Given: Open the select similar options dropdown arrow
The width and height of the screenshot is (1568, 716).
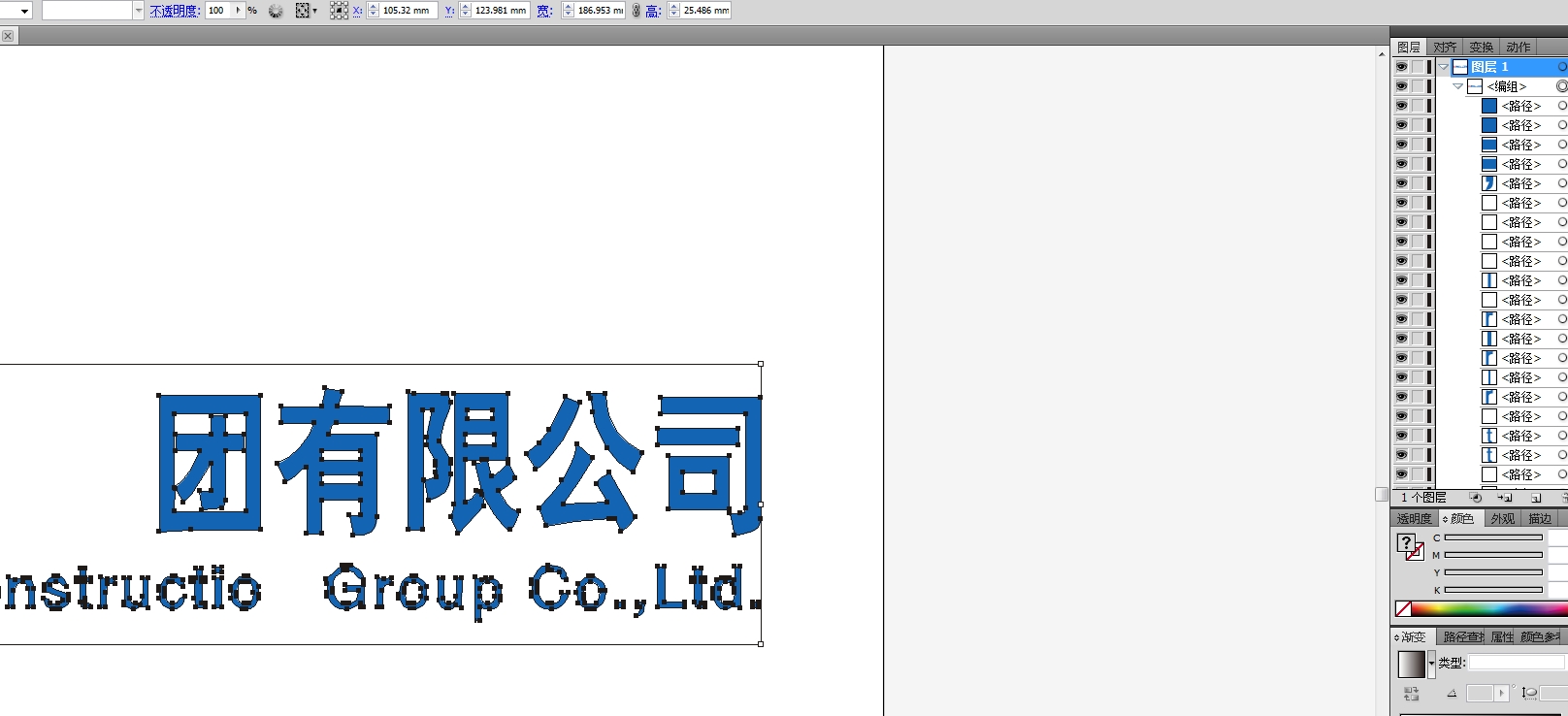Looking at the screenshot, I should tap(315, 11).
